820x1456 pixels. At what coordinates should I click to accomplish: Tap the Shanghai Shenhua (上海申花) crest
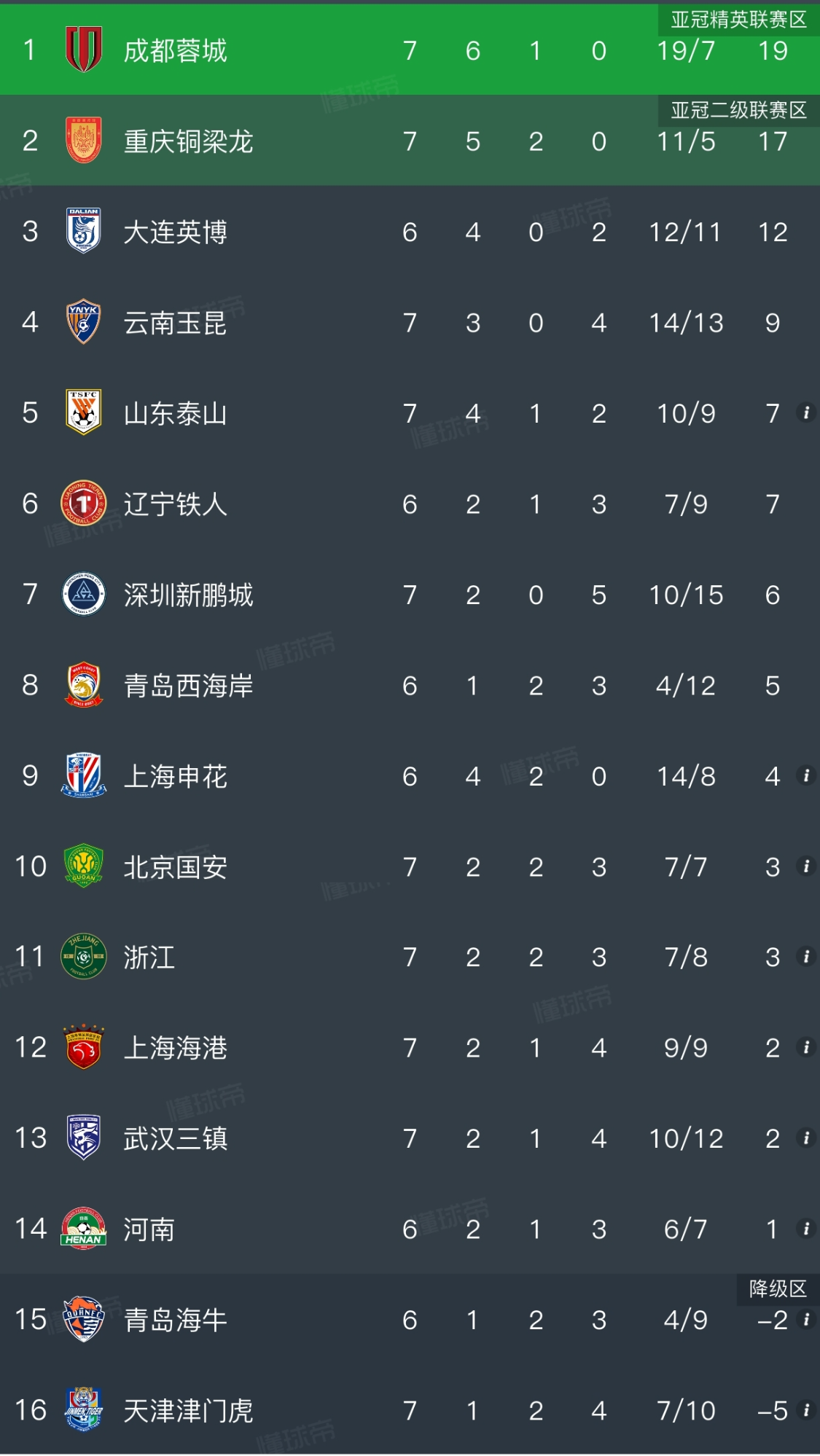tap(83, 775)
